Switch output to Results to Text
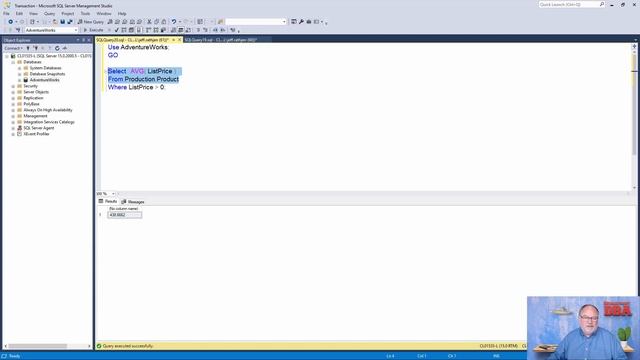 click(x=173, y=30)
